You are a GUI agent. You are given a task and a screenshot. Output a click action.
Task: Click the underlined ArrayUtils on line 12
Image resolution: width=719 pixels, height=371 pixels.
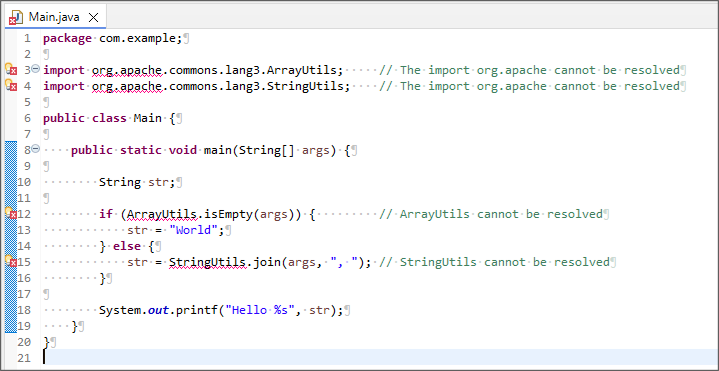(162, 215)
